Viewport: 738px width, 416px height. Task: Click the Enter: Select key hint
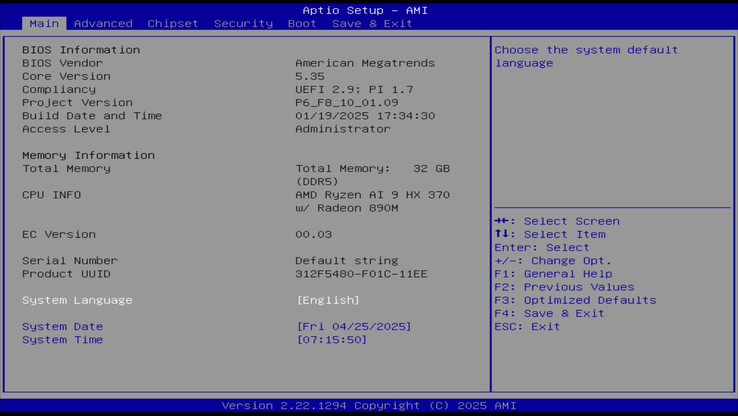tap(542, 248)
